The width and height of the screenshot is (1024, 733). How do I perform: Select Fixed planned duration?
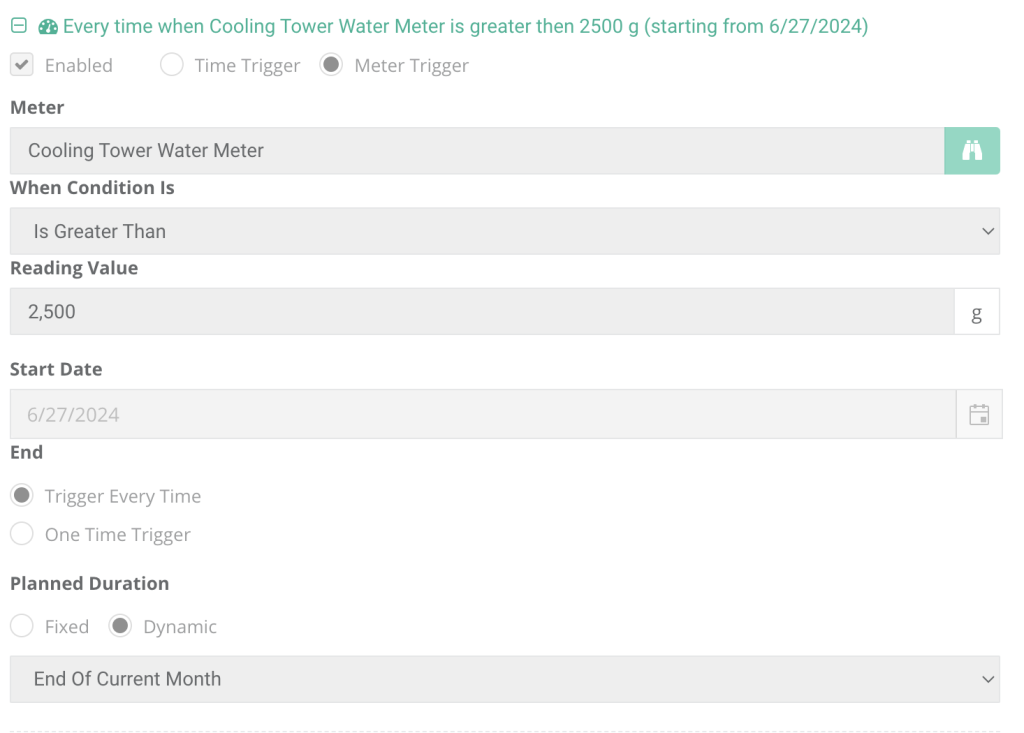[x=22, y=627]
